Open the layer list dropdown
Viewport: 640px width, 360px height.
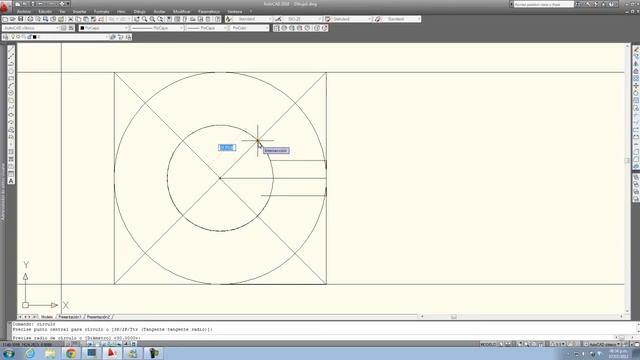click(x=59, y=37)
